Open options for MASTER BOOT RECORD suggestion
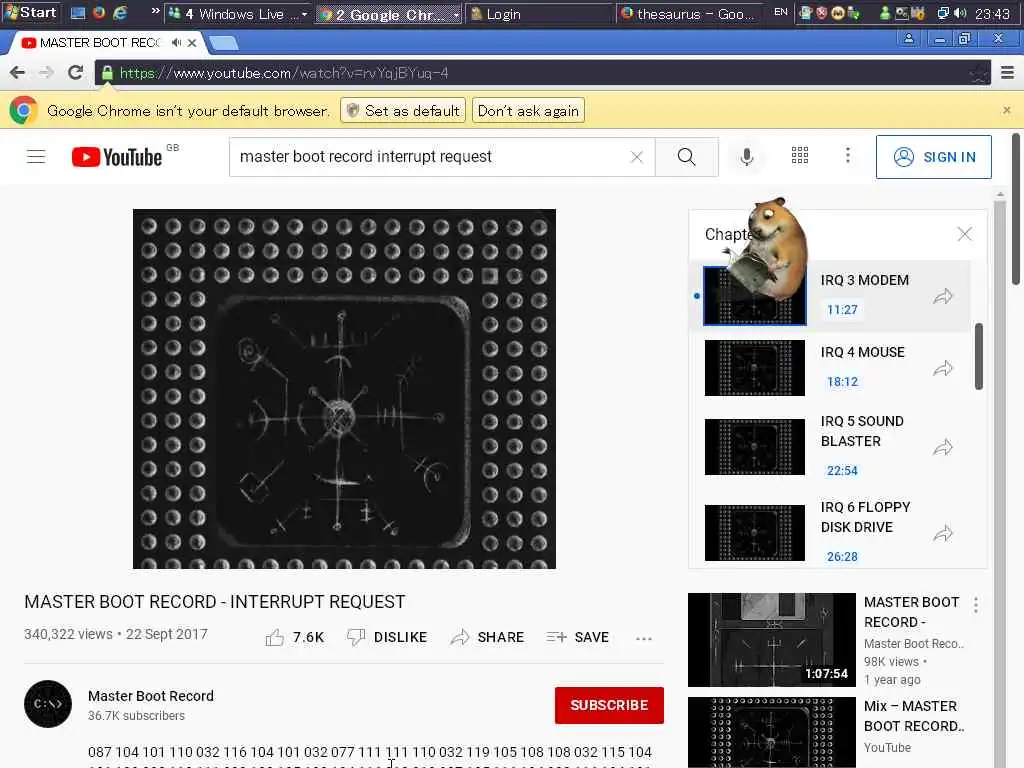The height and width of the screenshot is (768, 1024). [x=976, y=605]
